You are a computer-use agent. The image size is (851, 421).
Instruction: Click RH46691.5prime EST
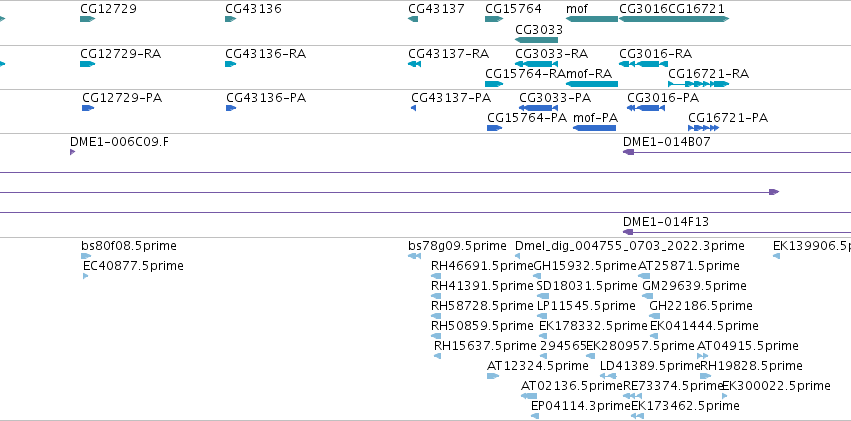click(x=436, y=276)
